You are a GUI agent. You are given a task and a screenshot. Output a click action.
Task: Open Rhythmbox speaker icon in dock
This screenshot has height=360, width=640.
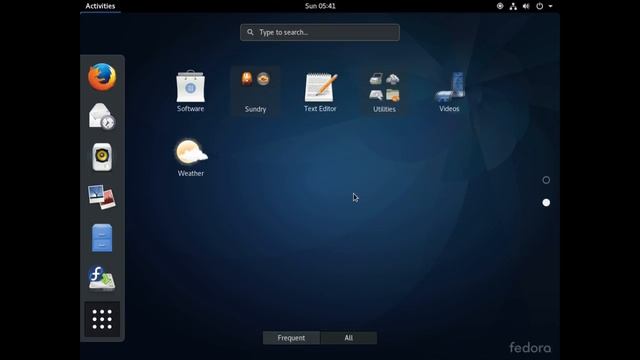coord(102,157)
